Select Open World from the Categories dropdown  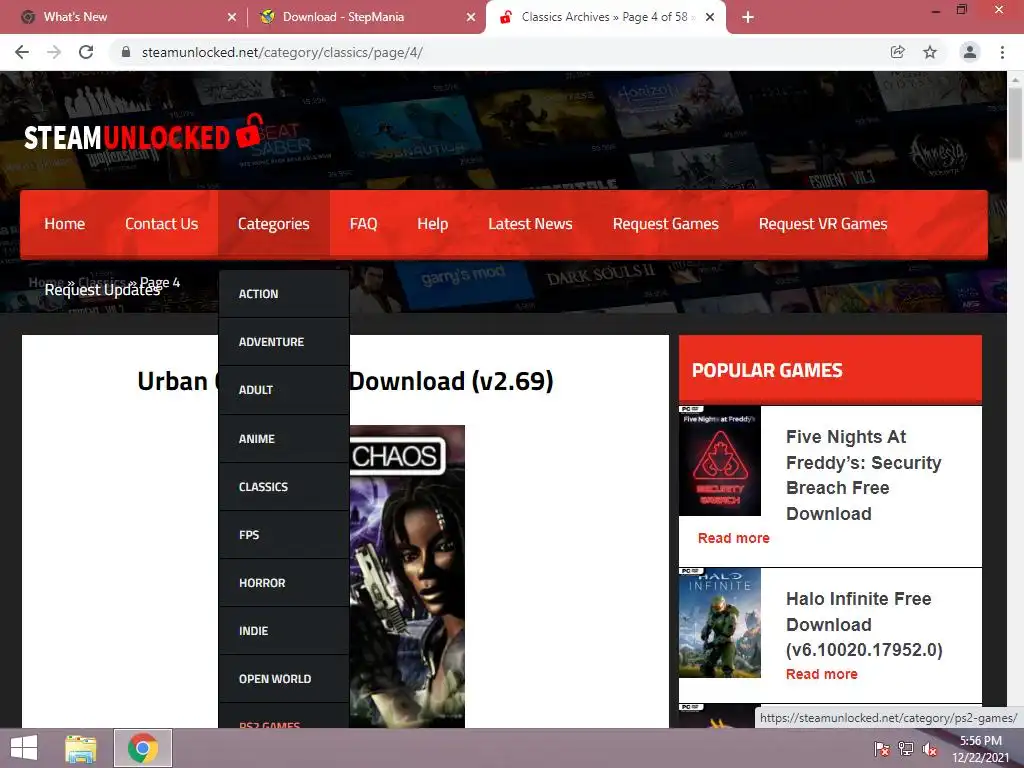(284, 679)
